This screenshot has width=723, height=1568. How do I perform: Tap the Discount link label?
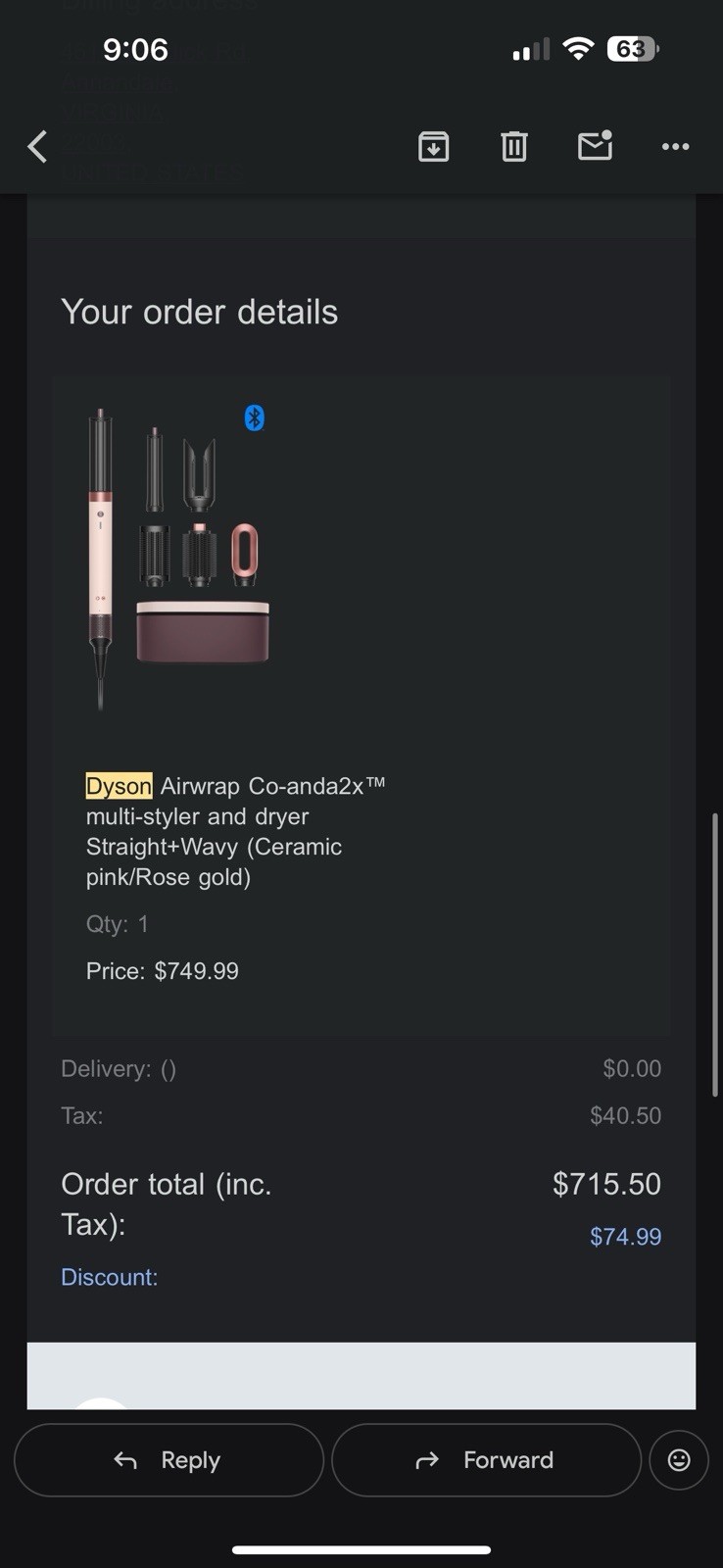[x=109, y=1277]
